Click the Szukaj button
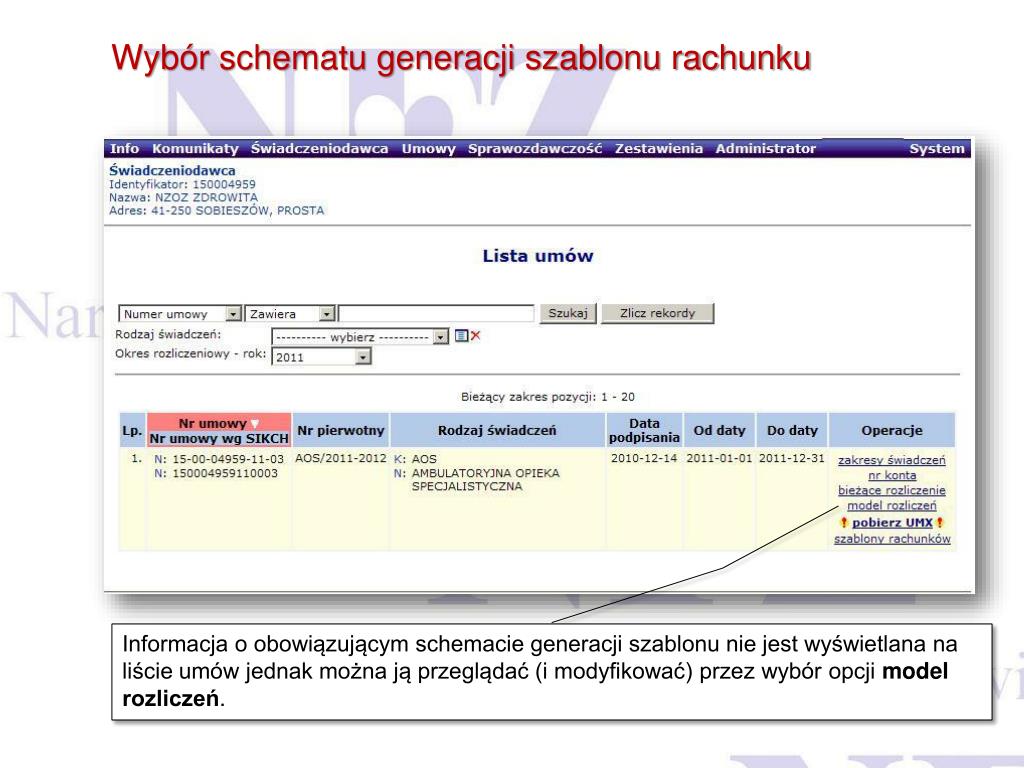This screenshot has height=768, width=1024. click(x=568, y=313)
